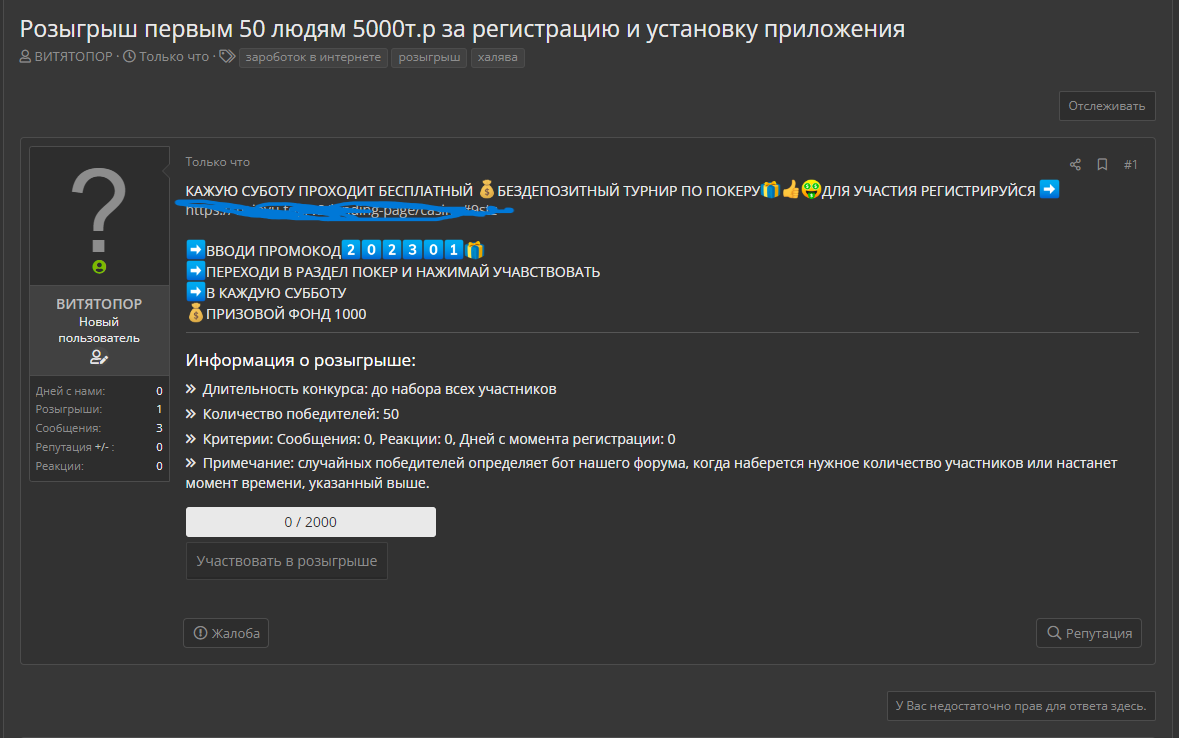This screenshot has width=1179, height=738.
Task: Click the thread title Розыгрыш первым 50 людям
Action: point(462,29)
